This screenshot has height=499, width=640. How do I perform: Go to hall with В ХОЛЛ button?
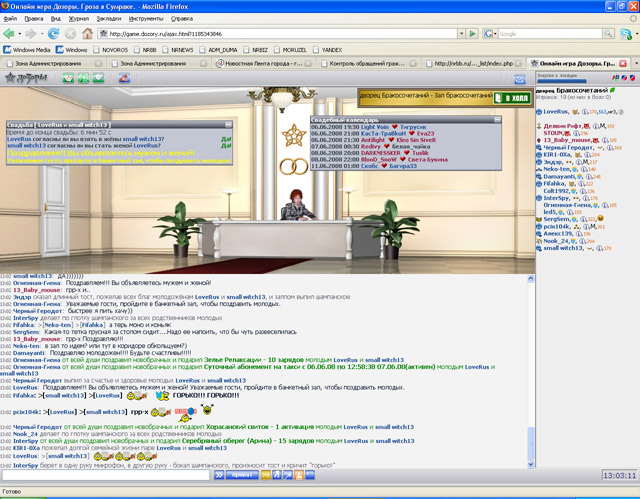[x=511, y=98]
